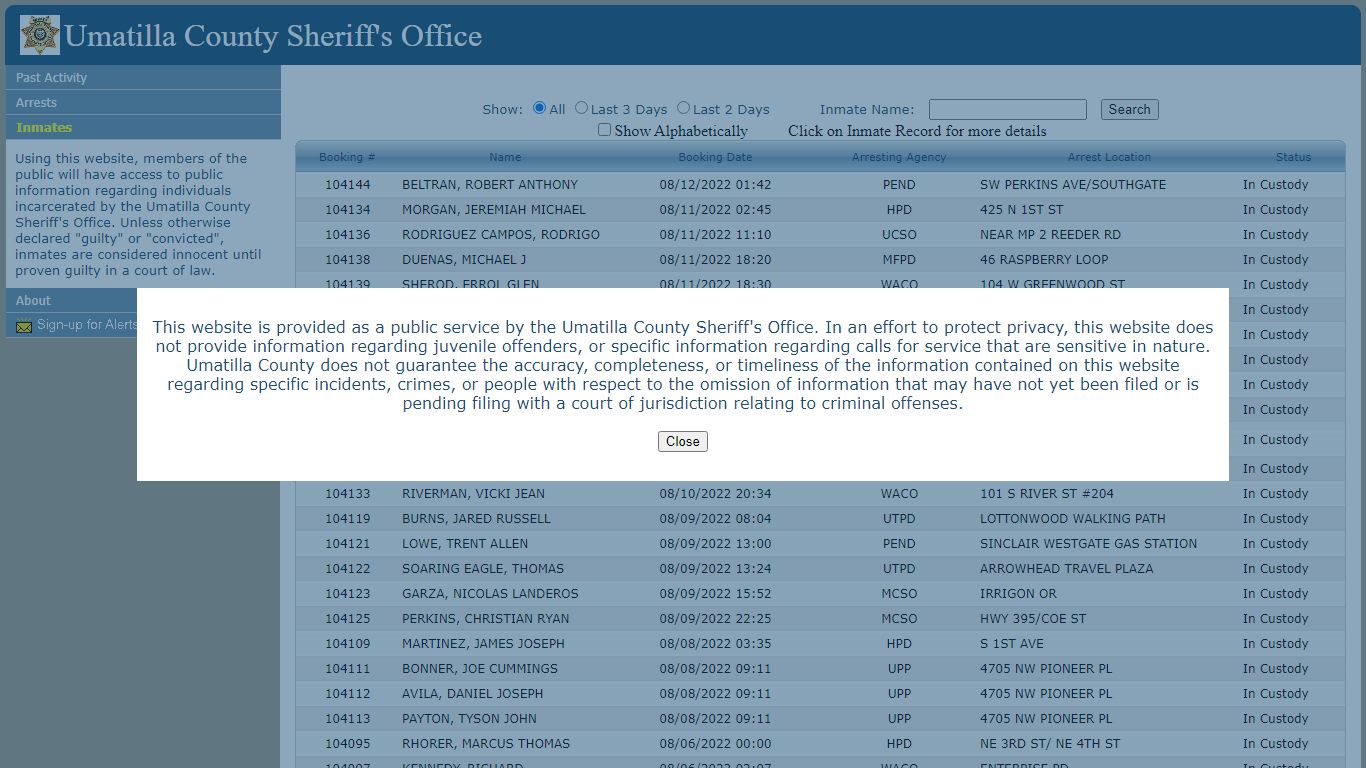Click arrest location NE 3RD ST/ NE 4TH ST
Viewport: 1366px width, 768px height.
1050,743
